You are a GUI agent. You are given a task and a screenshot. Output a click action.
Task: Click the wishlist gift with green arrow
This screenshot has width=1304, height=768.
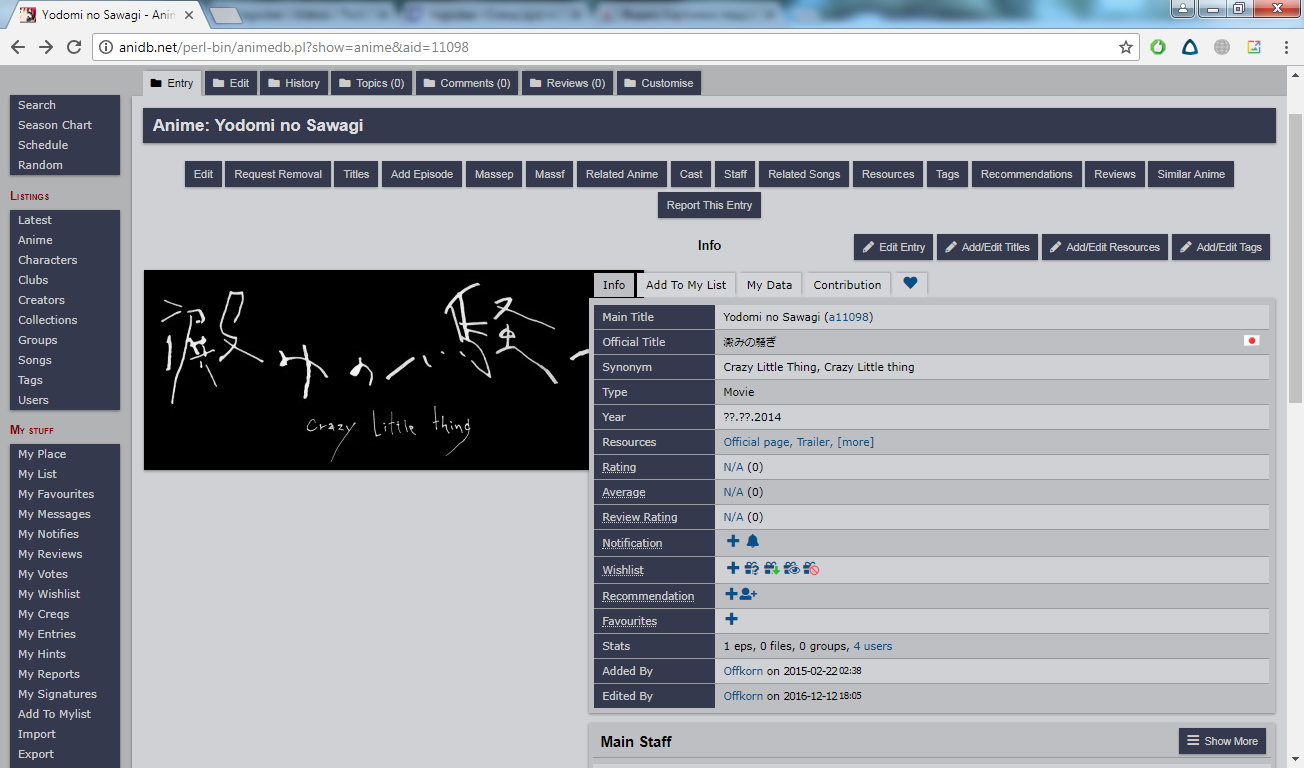click(x=772, y=569)
